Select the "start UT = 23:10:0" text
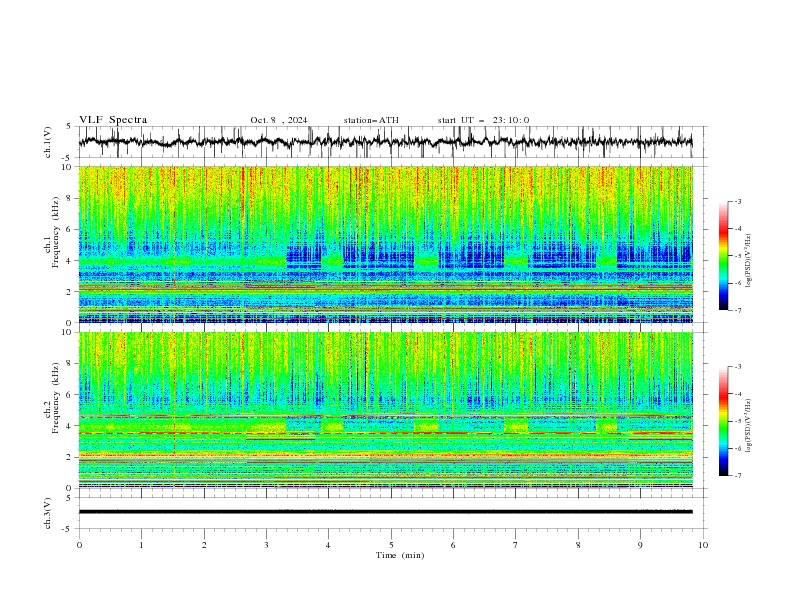792x612 pixels. click(483, 120)
